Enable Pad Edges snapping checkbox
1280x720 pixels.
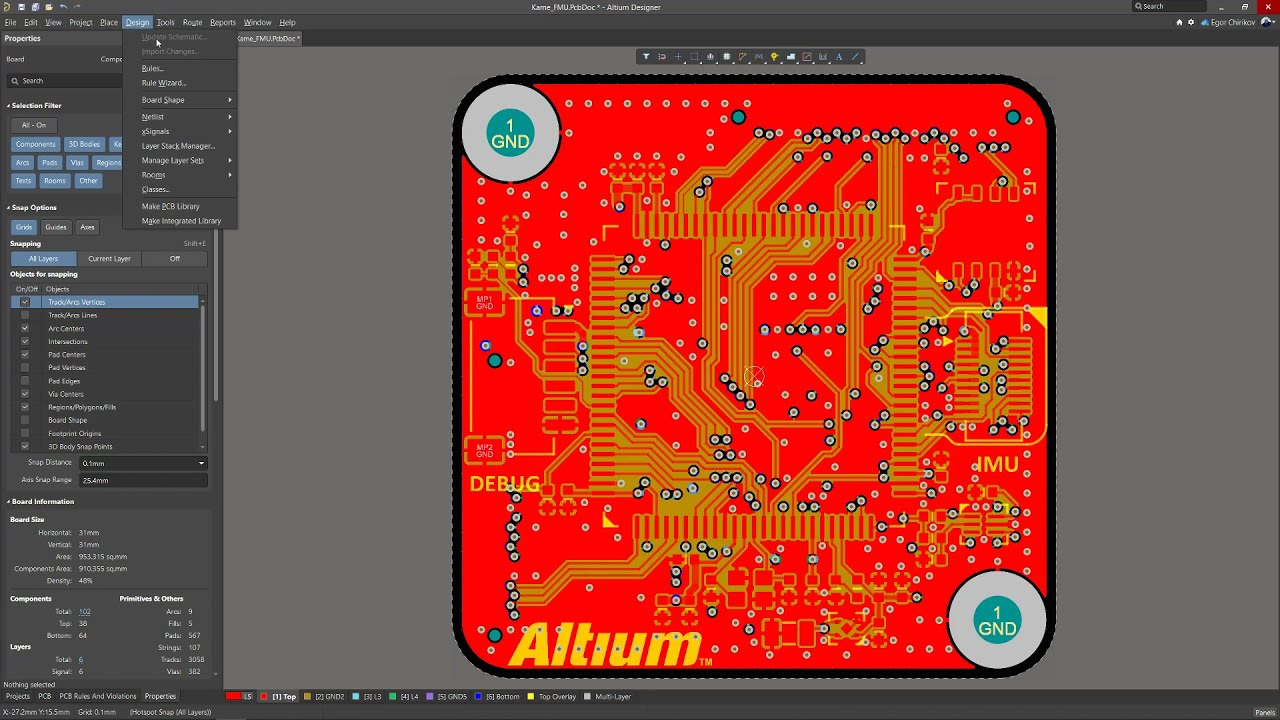tap(25, 381)
